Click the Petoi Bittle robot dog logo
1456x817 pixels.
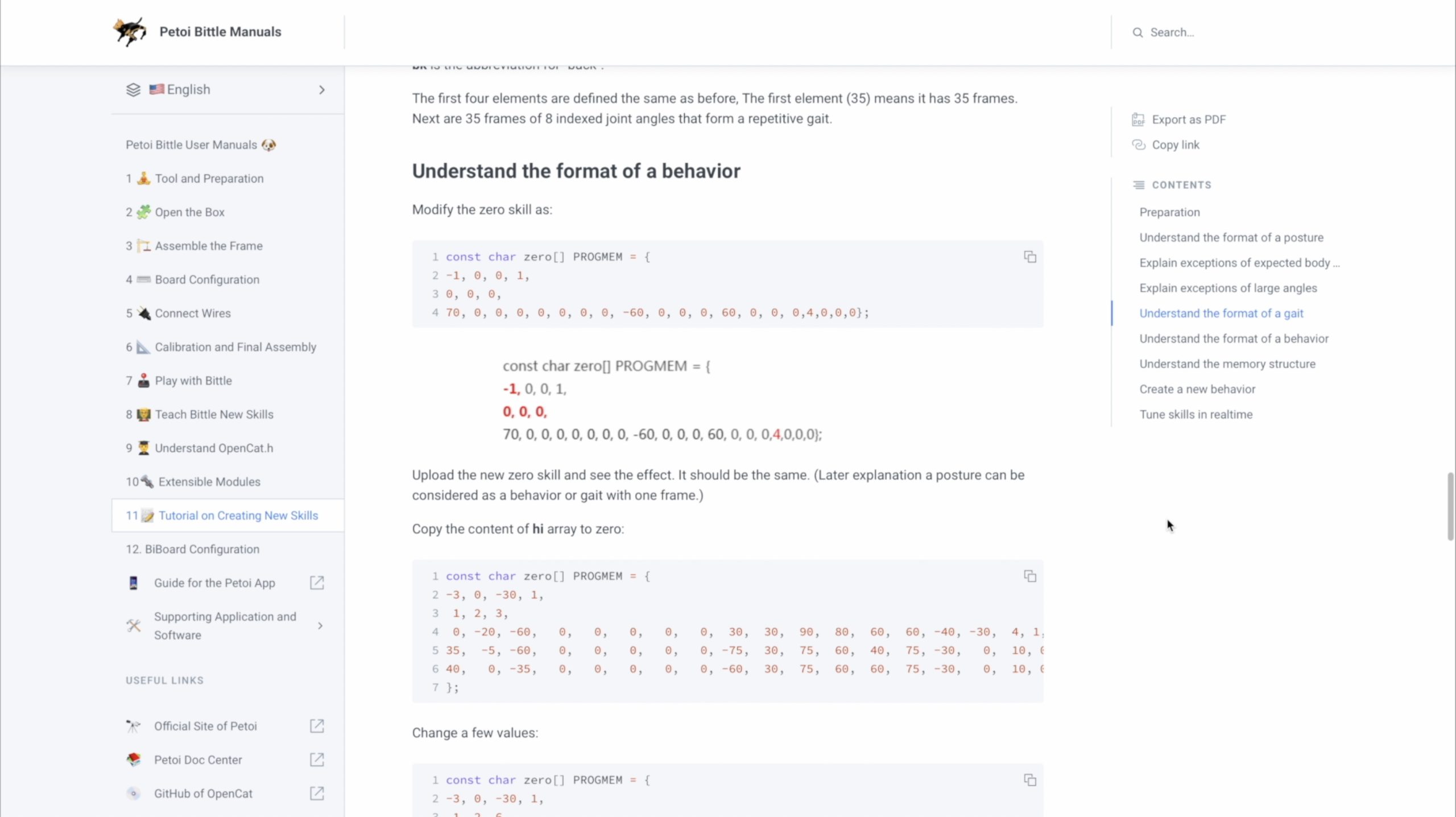[x=129, y=31]
